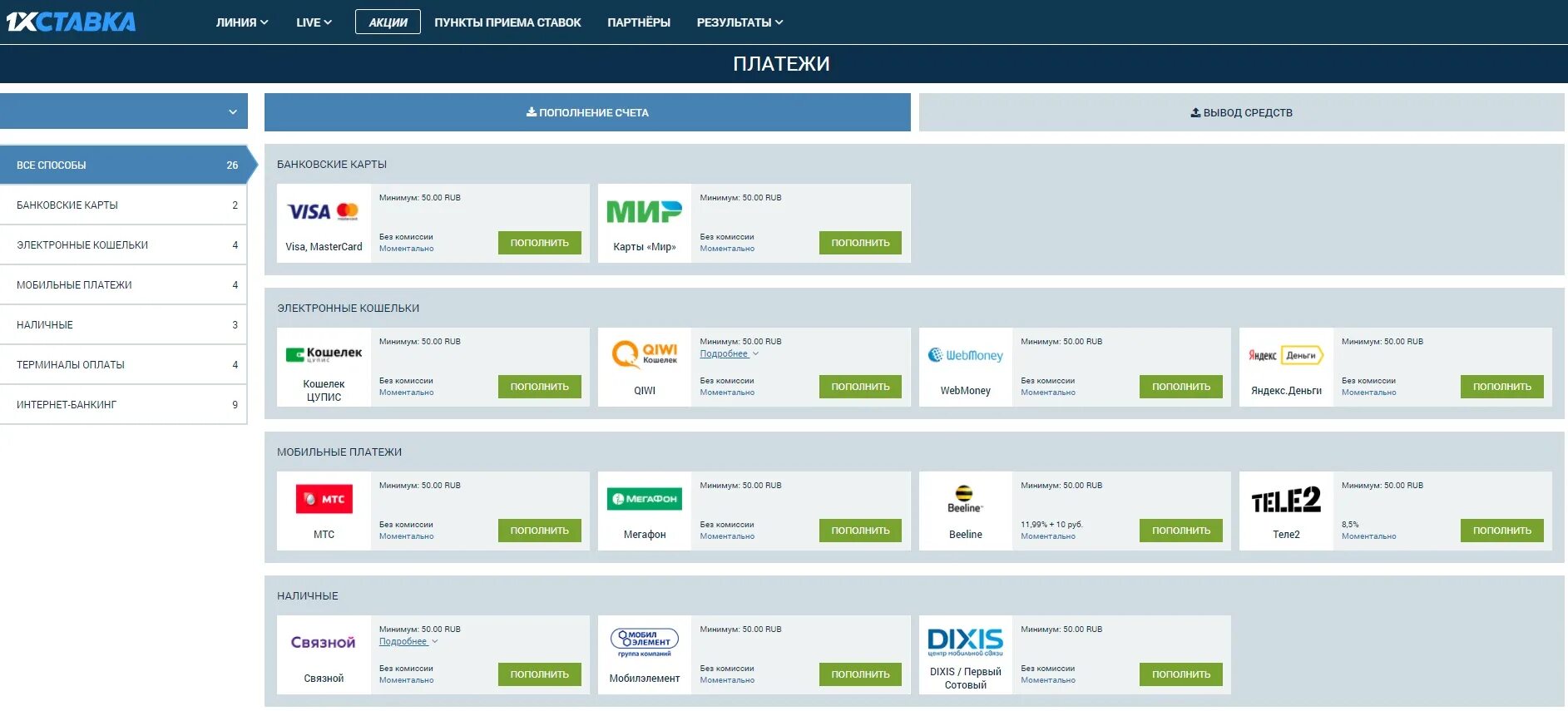Click ПОПОЛНИТЬ for QIWI
The height and width of the screenshot is (711, 1568).
(x=860, y=387)
